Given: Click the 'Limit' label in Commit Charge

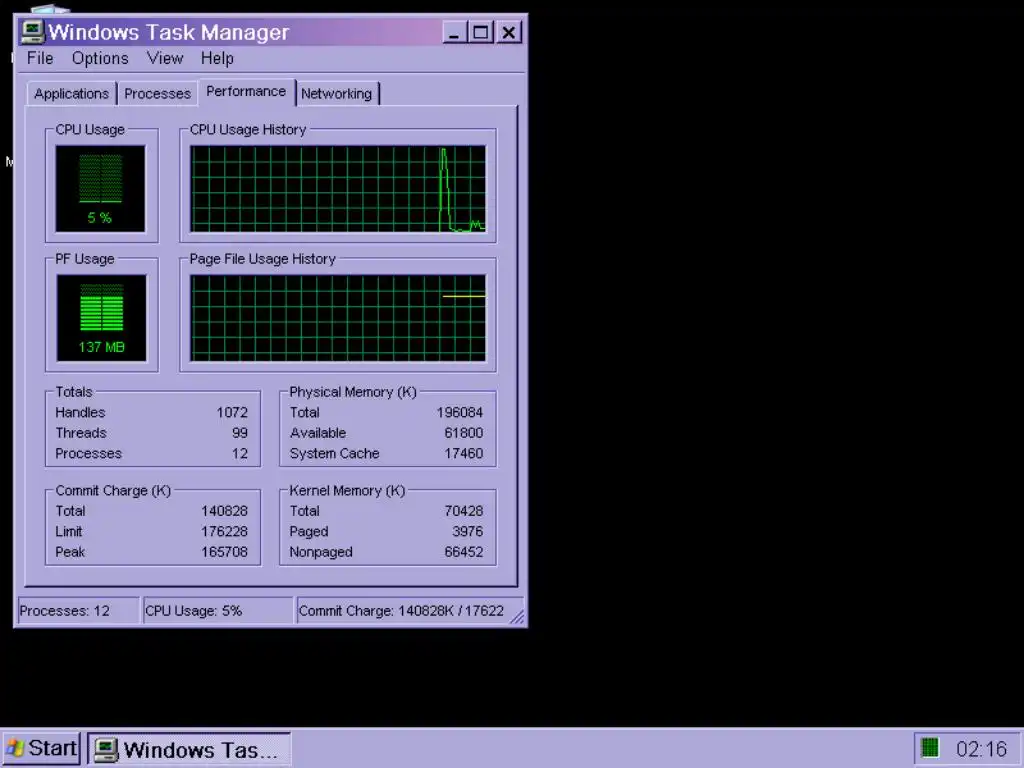Looking at the screenshot, I should coord(69,532).
